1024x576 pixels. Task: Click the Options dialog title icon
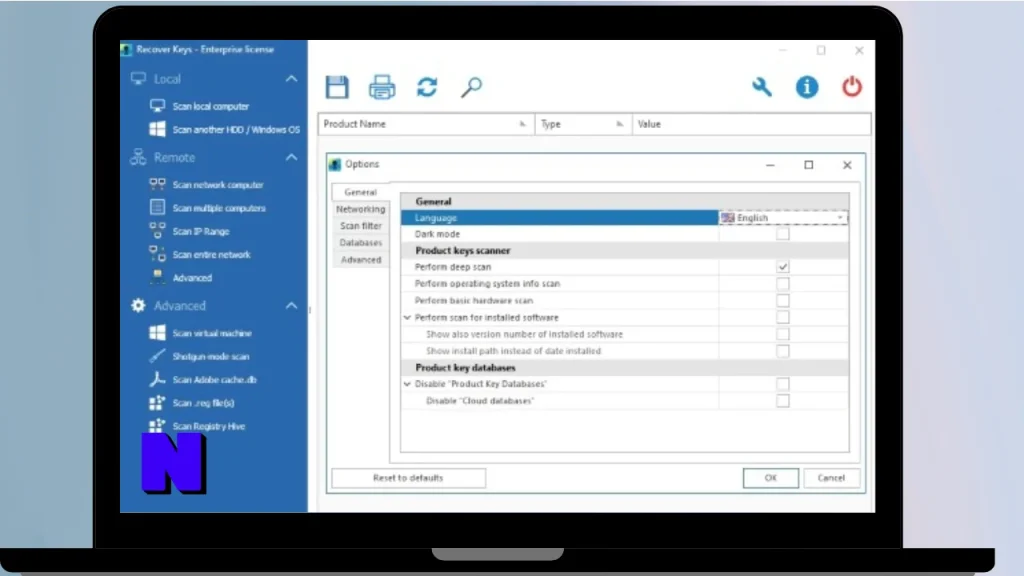(335, 165)
